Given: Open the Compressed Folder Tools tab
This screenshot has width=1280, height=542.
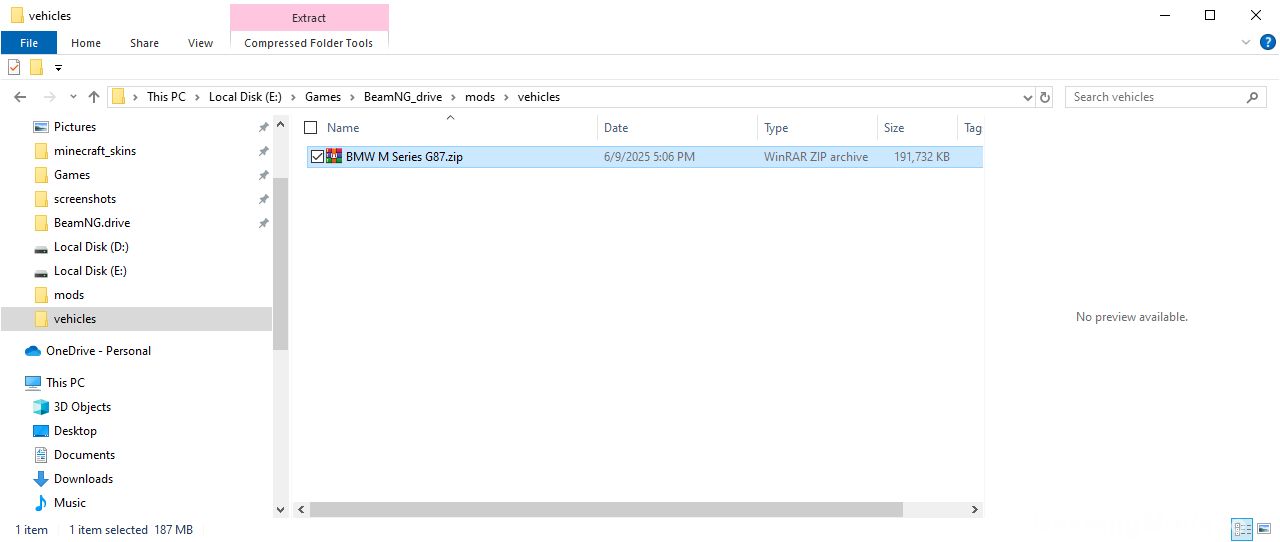Looking at the screenshot, I should tap(309, 43).
